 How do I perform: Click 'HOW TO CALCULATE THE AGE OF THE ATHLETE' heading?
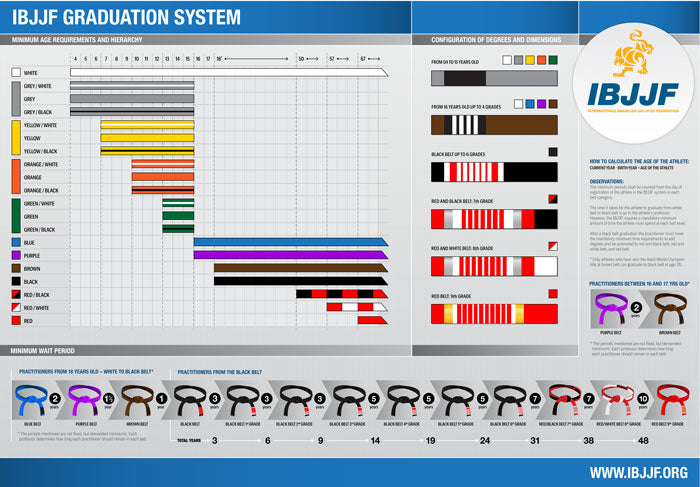pos(639,161)
